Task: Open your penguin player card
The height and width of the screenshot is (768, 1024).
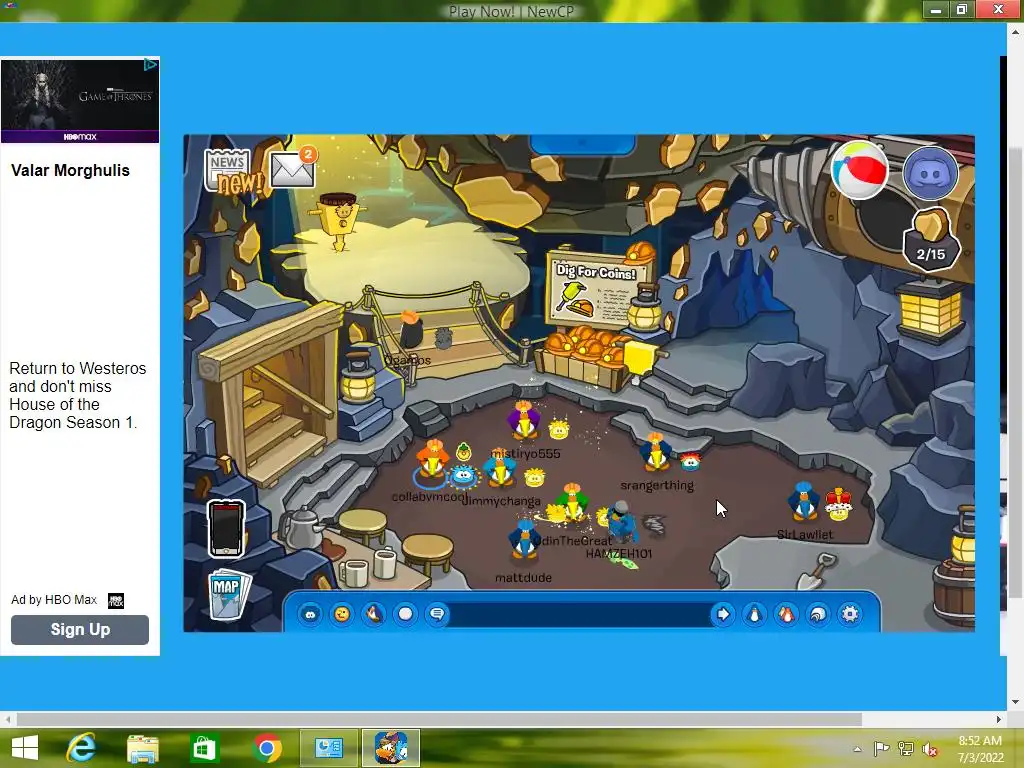Action: point(755,614)
